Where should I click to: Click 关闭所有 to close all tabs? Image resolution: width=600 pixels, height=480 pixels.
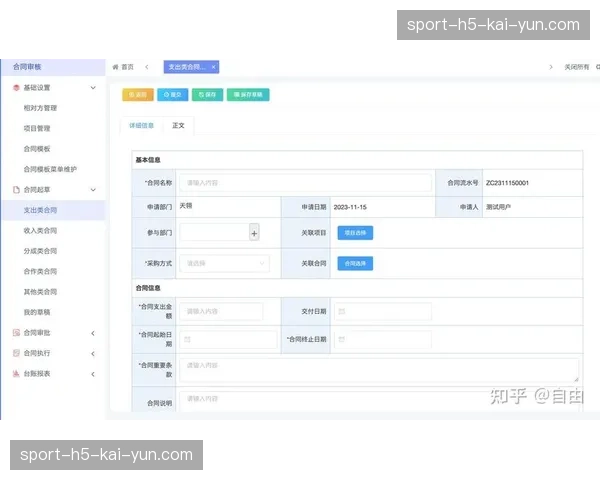coord(577,67)
